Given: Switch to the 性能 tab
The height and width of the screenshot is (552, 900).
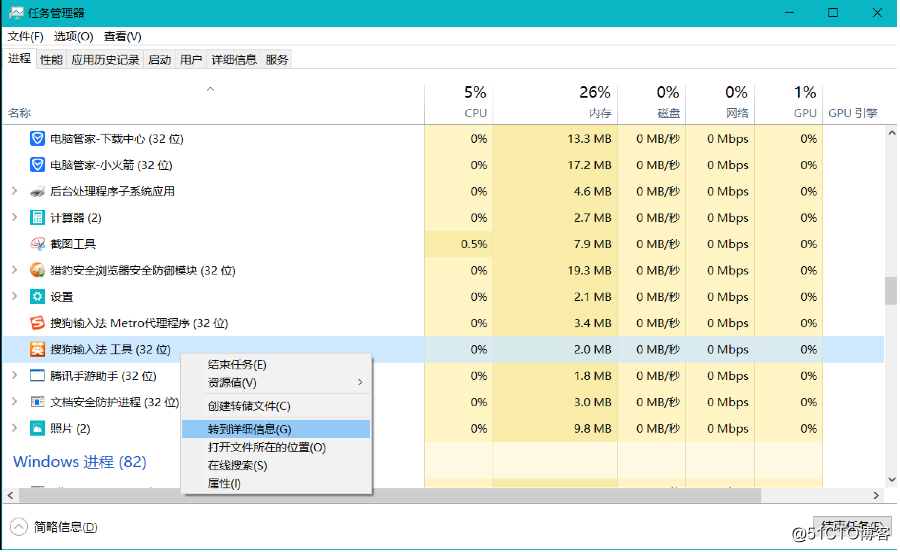Looking at the screenshot, I should [51, 60].
